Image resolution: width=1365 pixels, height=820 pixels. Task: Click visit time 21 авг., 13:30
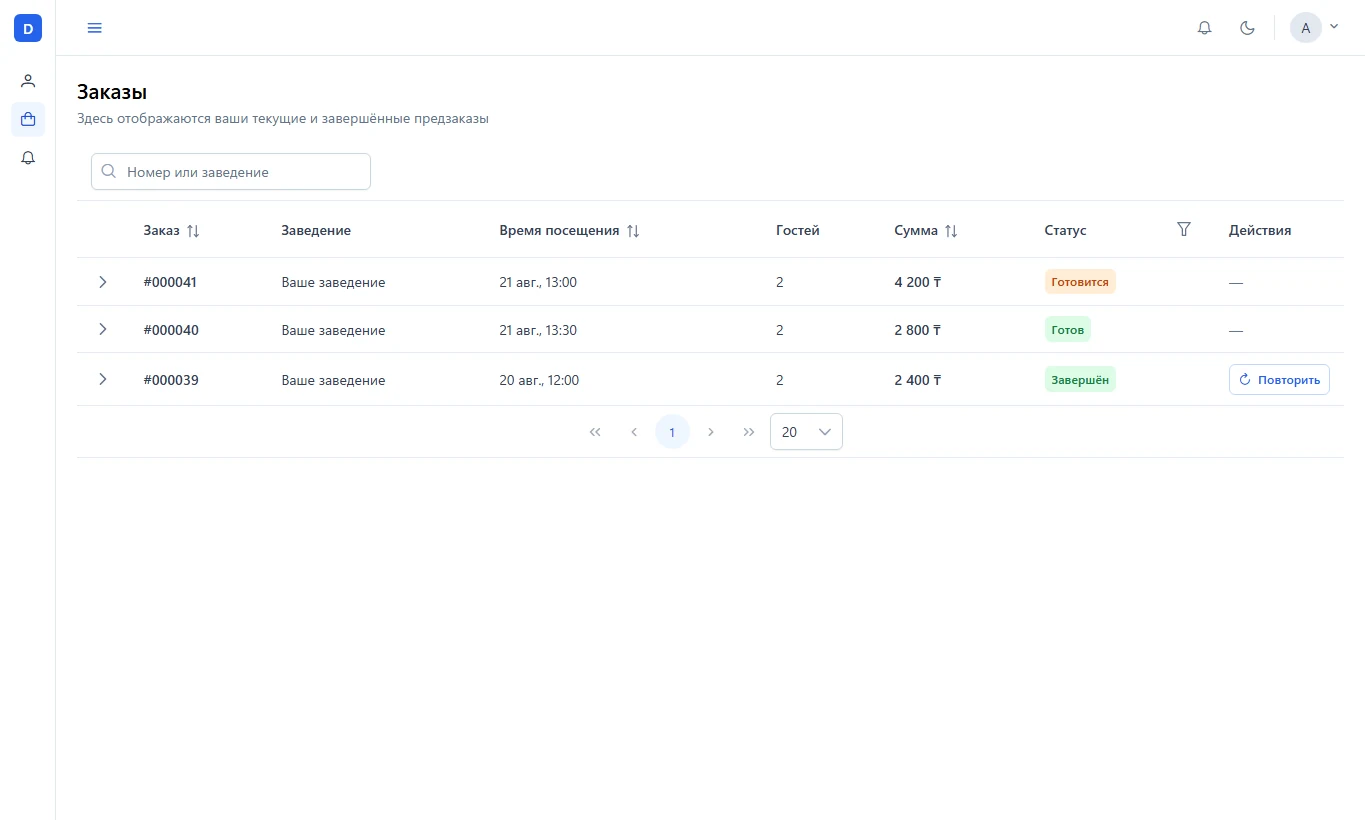point(538,330)
